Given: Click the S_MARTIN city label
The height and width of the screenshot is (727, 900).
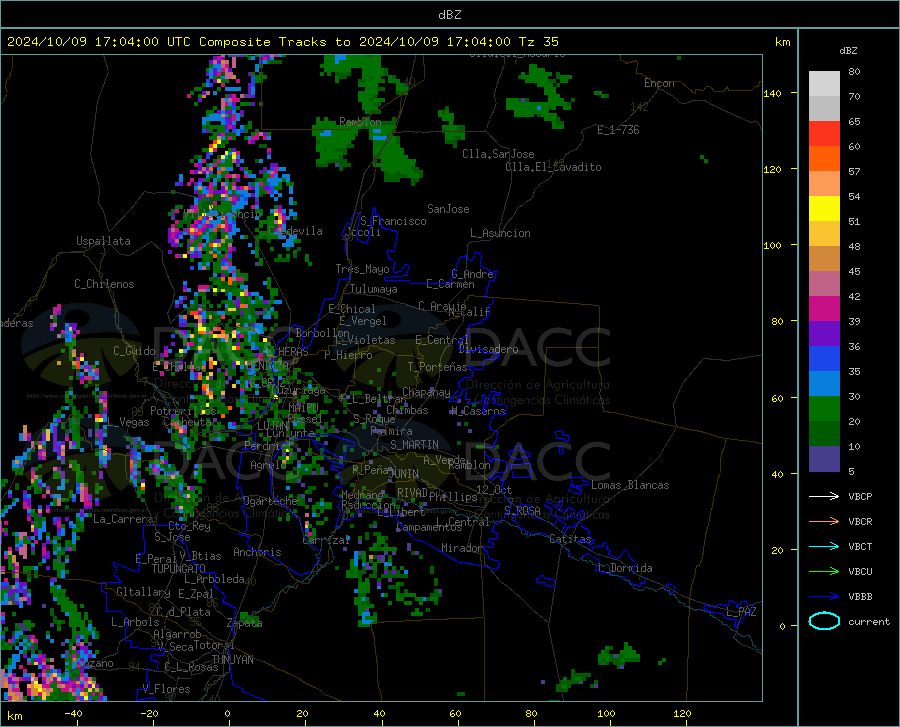Looking at the screenshot, I should [x=414, y=445].
